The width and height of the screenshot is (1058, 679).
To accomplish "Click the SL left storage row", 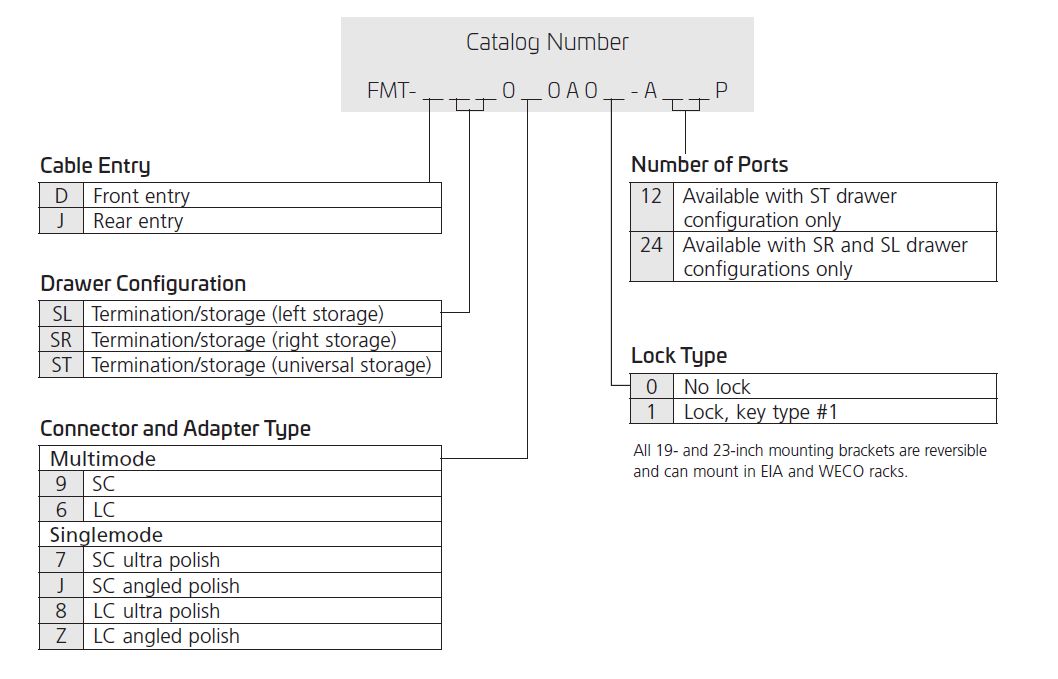I will 240,314.
